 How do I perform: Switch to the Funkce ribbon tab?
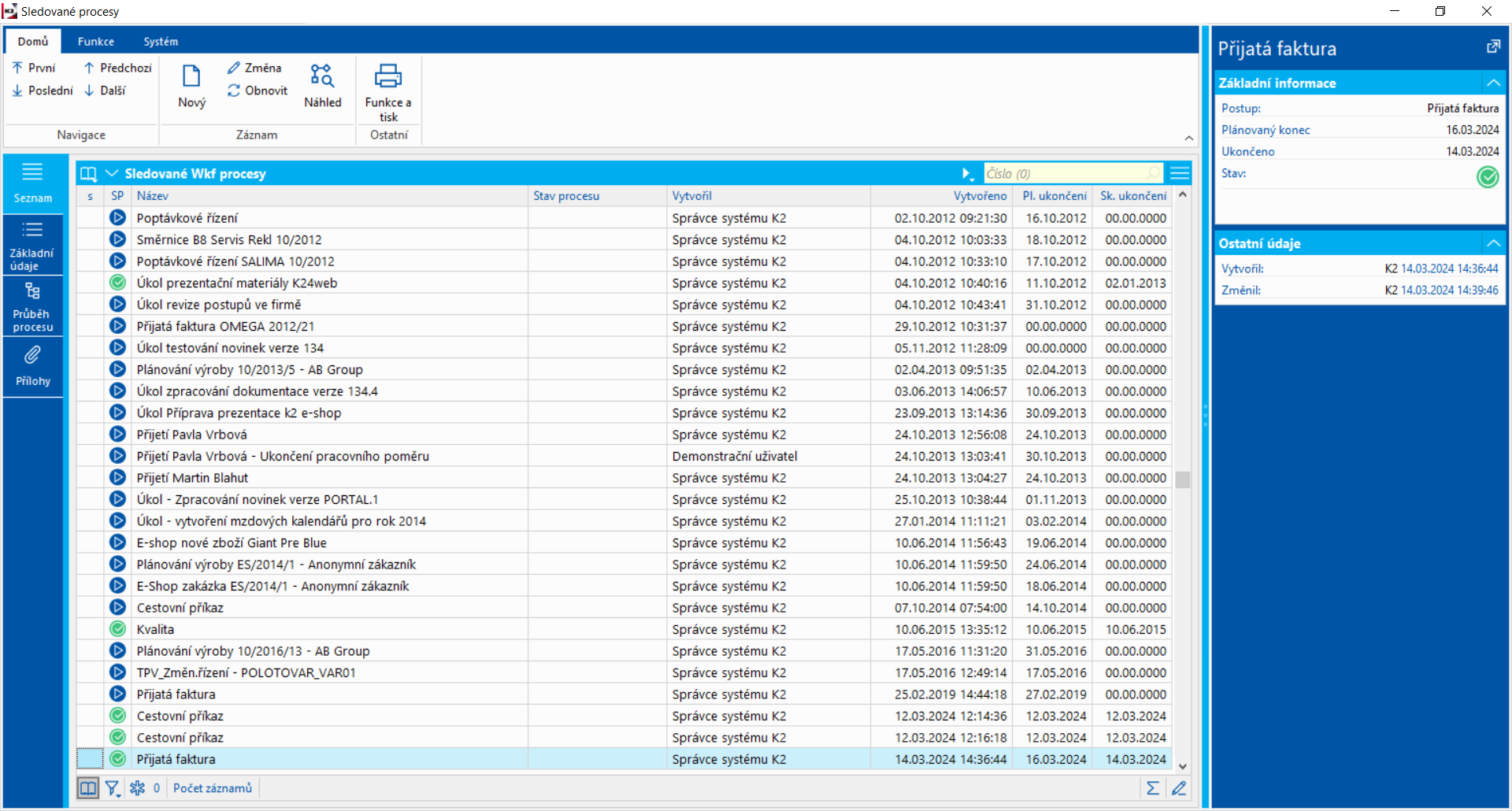(x=95, y=41)
